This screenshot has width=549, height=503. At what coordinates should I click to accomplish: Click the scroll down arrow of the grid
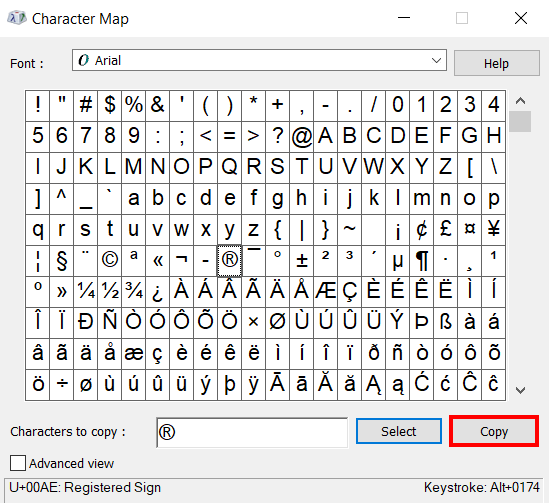[x=520, y=390]
